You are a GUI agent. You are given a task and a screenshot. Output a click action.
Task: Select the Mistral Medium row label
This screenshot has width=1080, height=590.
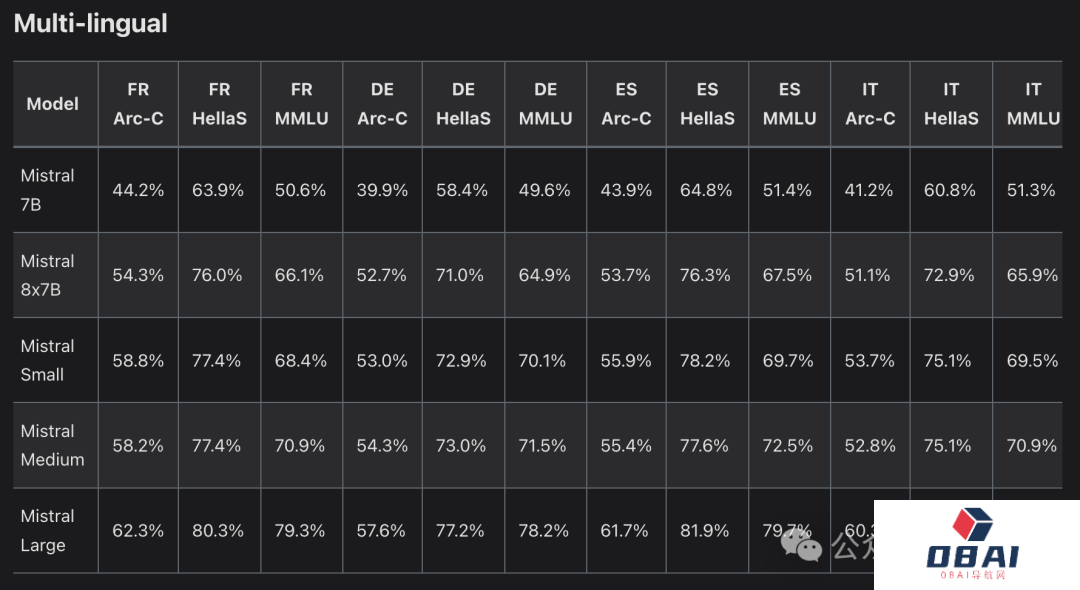(x=52, y=445)
